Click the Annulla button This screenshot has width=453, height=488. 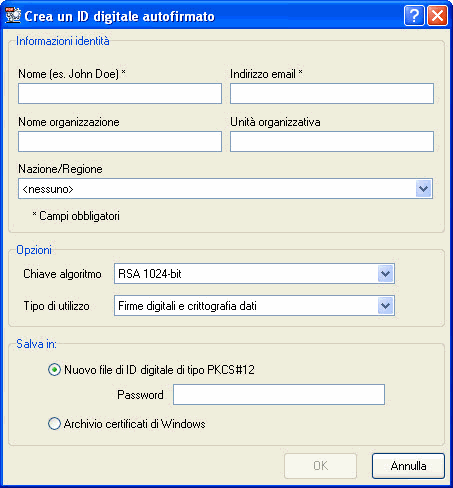[x=408, y=466]
